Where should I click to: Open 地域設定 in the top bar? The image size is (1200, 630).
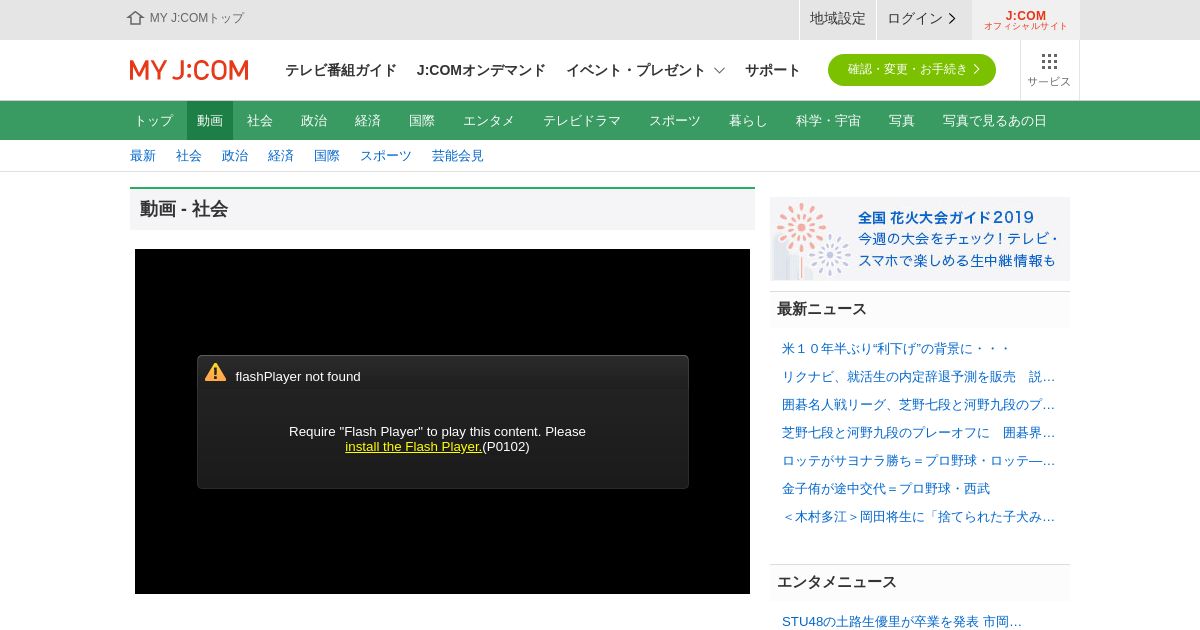(x=838, y=18)
